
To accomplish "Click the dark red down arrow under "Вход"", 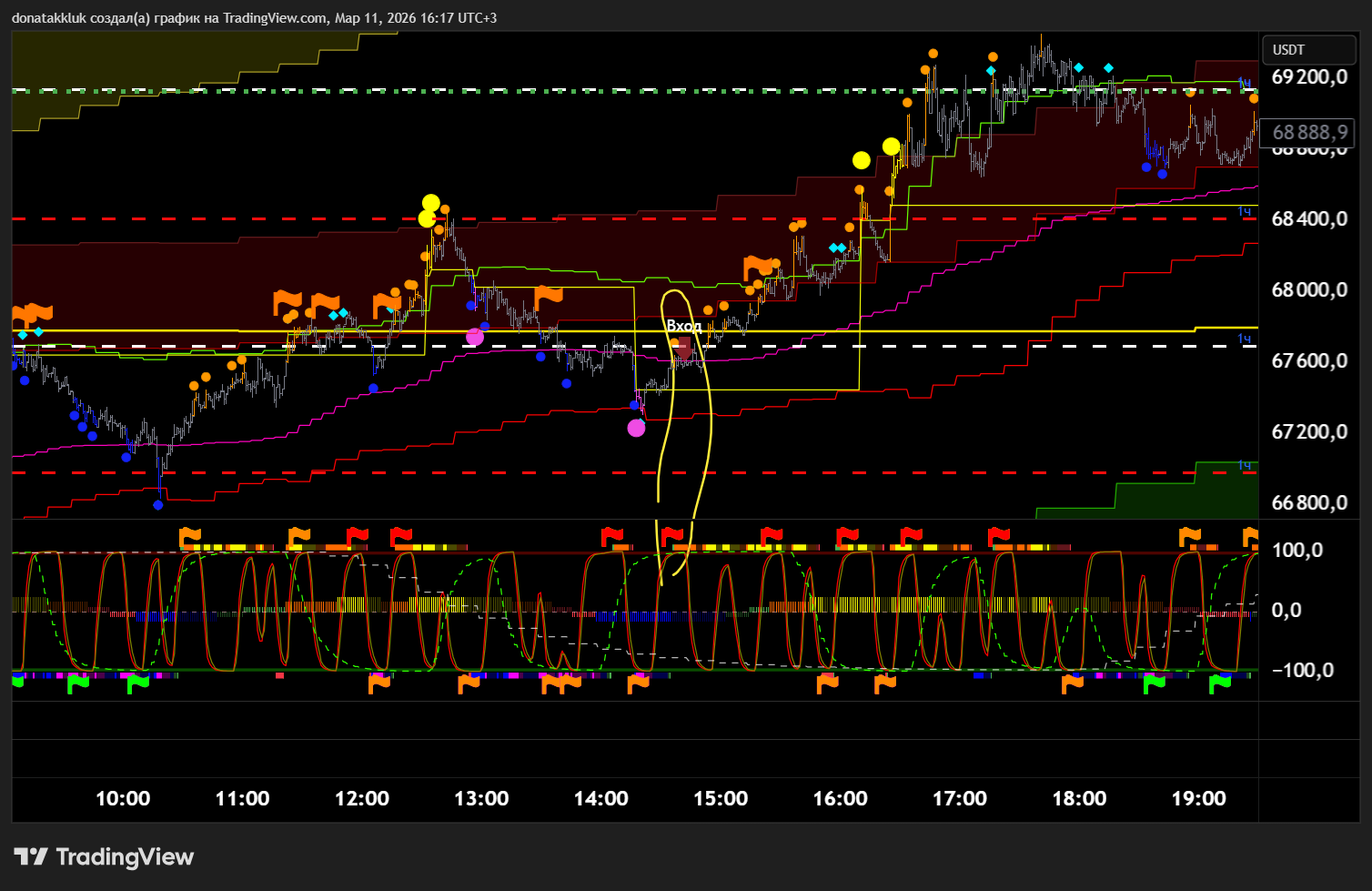I will [684, 349].
